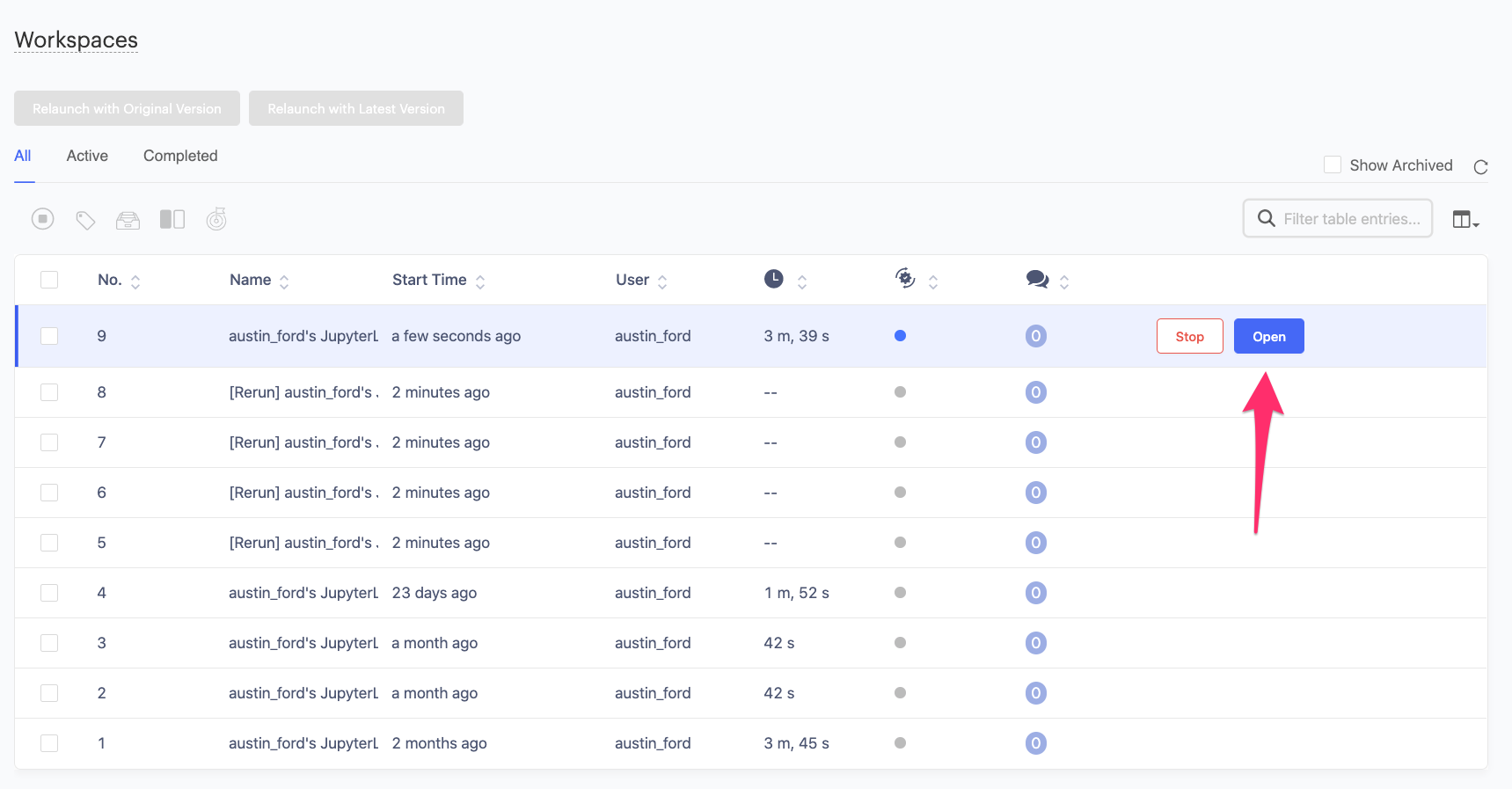1512x789 pixels.
Task: Enable the Show Archived checkbox
Action: [1333, 164]
